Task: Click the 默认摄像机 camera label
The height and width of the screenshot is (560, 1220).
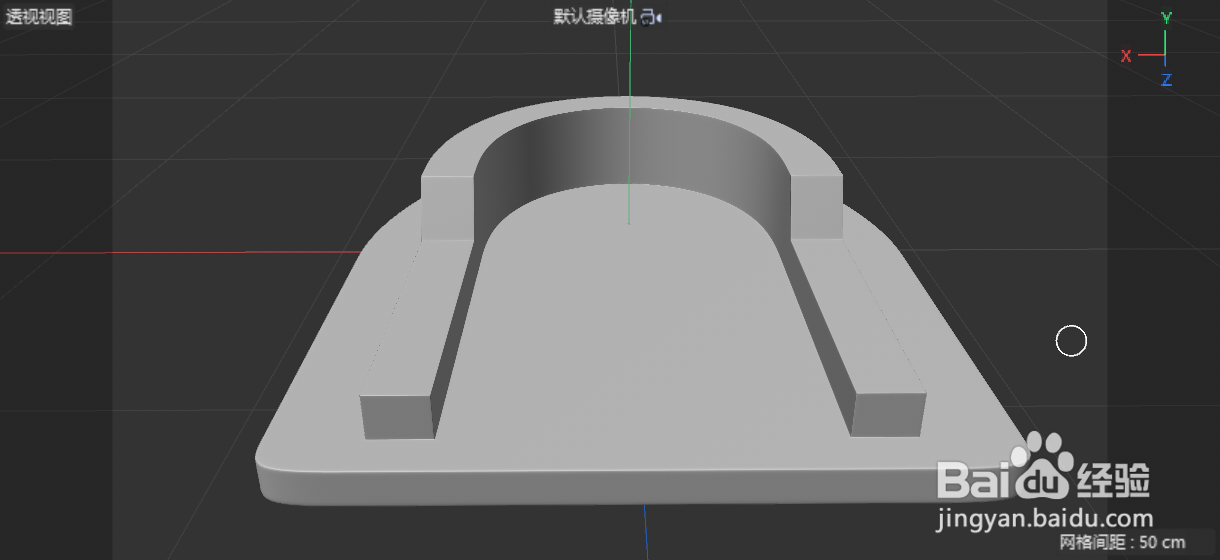Action: [x=595, y=17]
